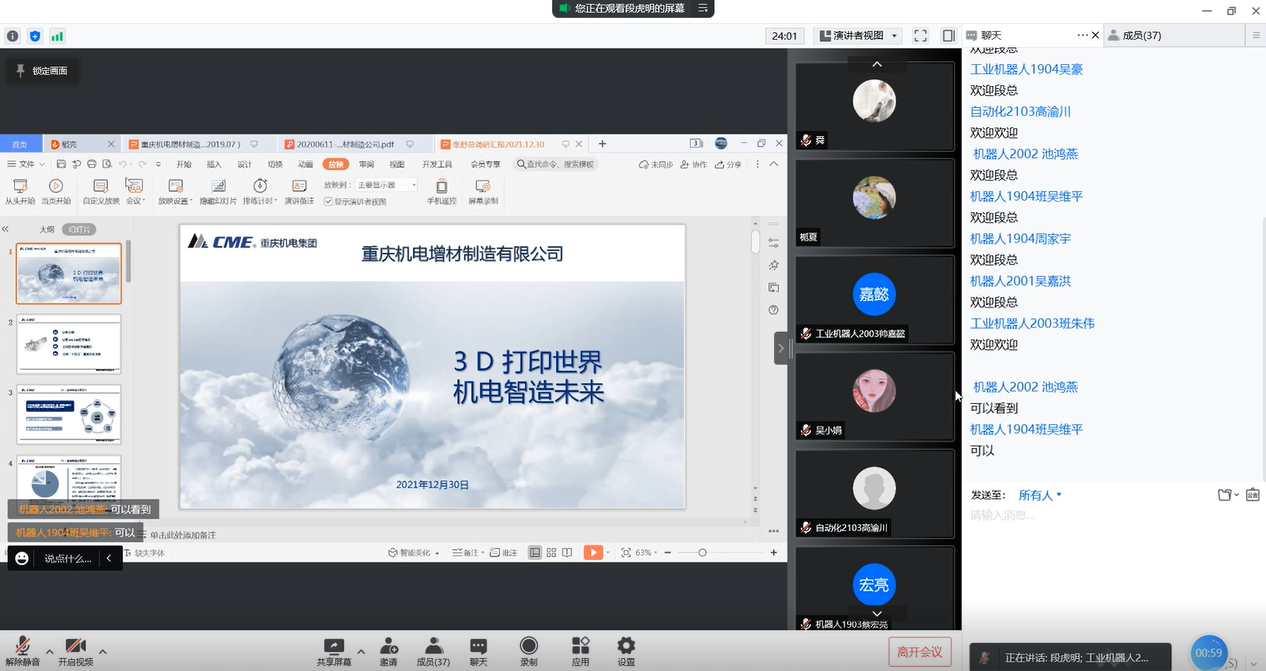Screen dimensions: 1266x671
Task: Open Chat from the bottom toolbar
Action: (479, 651)
